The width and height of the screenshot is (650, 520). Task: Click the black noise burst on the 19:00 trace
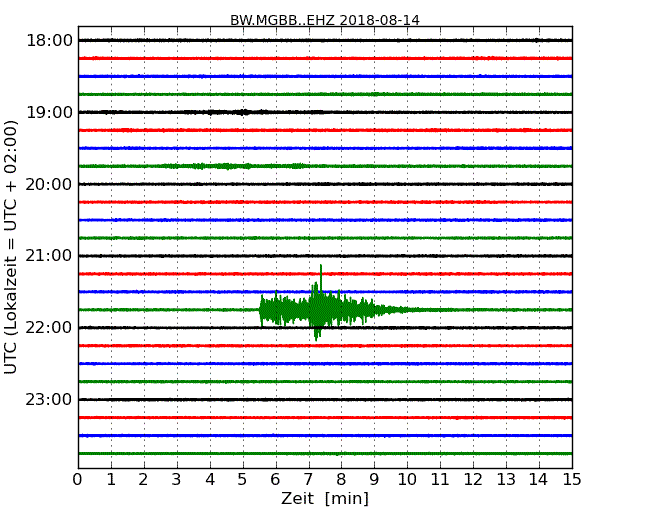[x=245, y=112]
